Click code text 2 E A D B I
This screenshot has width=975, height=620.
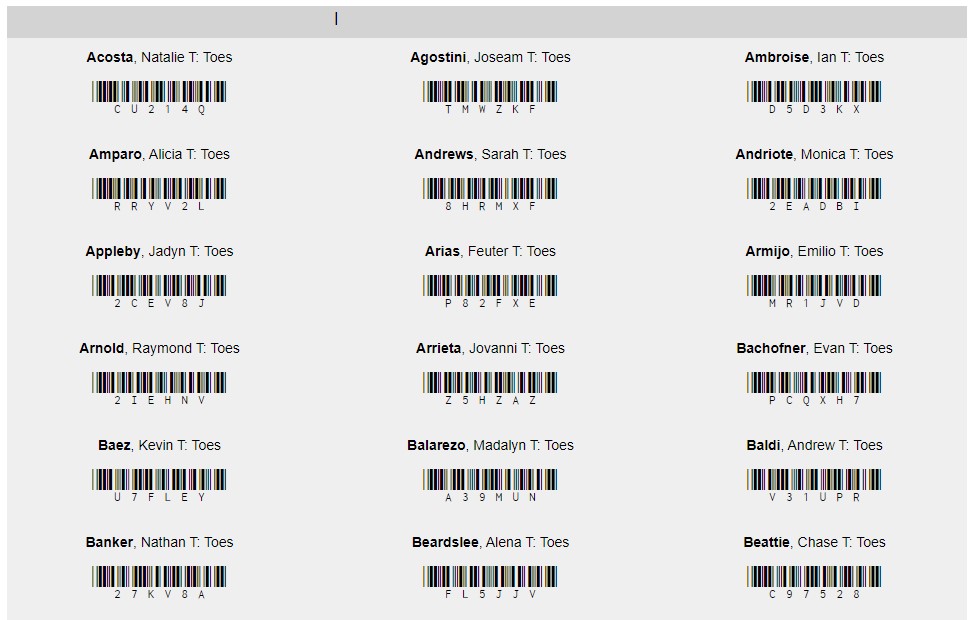pyautogui.click(x=814, y=206)
